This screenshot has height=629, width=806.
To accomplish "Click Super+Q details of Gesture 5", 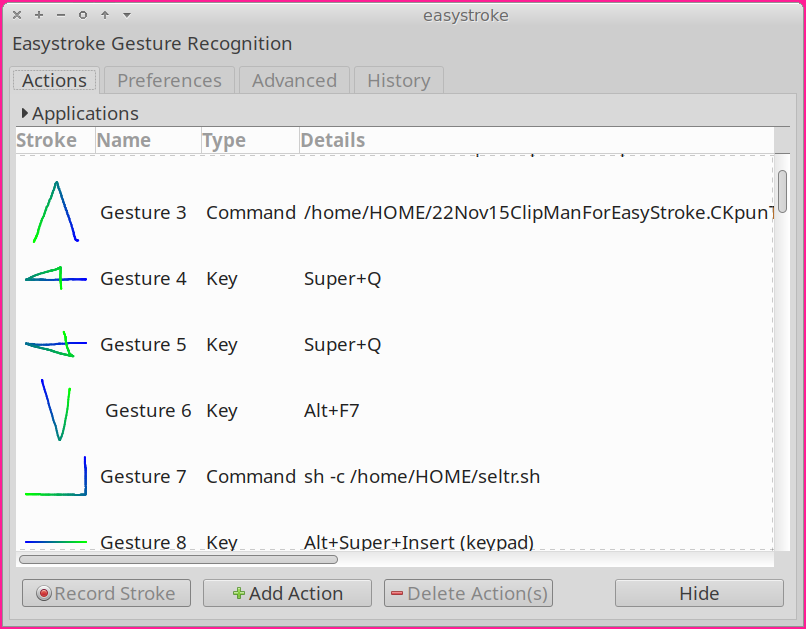I will (x=342, y=344).
